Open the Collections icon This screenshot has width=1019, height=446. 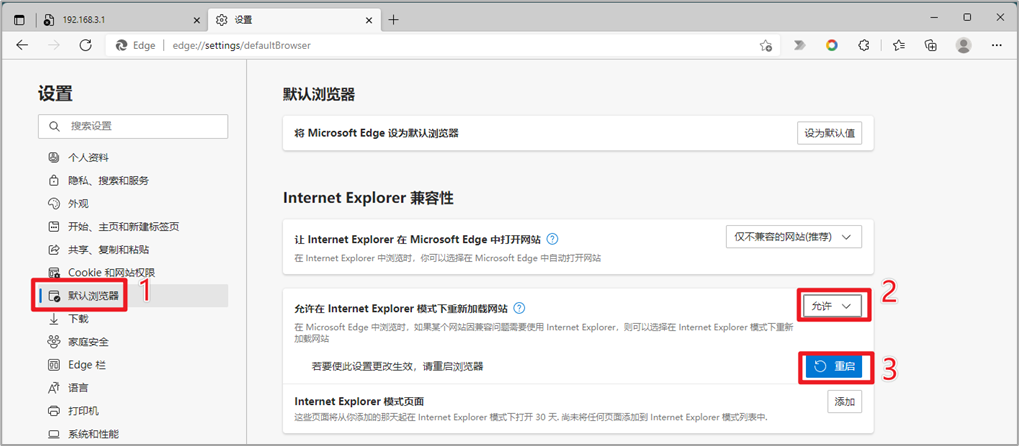click(931, 45)
